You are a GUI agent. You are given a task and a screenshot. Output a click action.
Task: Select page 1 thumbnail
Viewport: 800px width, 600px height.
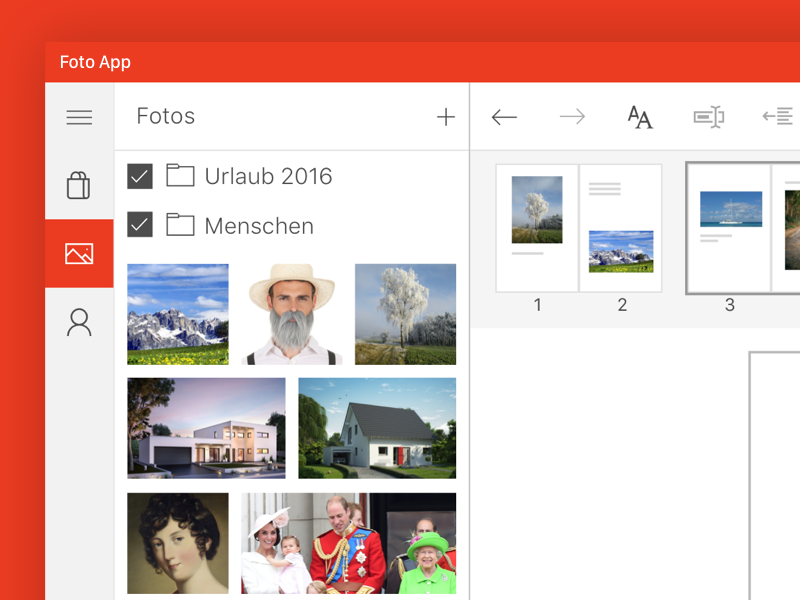click(x=537, y=228)
